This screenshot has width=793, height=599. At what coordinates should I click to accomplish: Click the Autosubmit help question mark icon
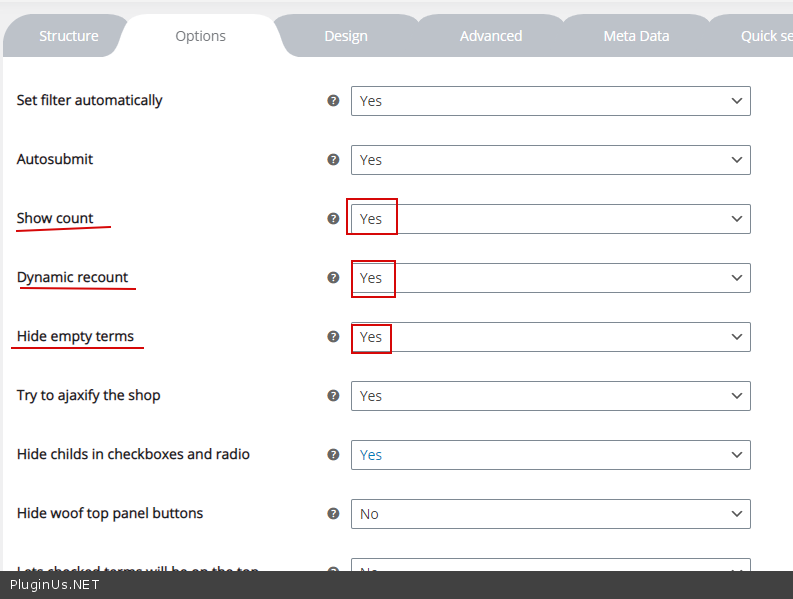pos(334,160)
